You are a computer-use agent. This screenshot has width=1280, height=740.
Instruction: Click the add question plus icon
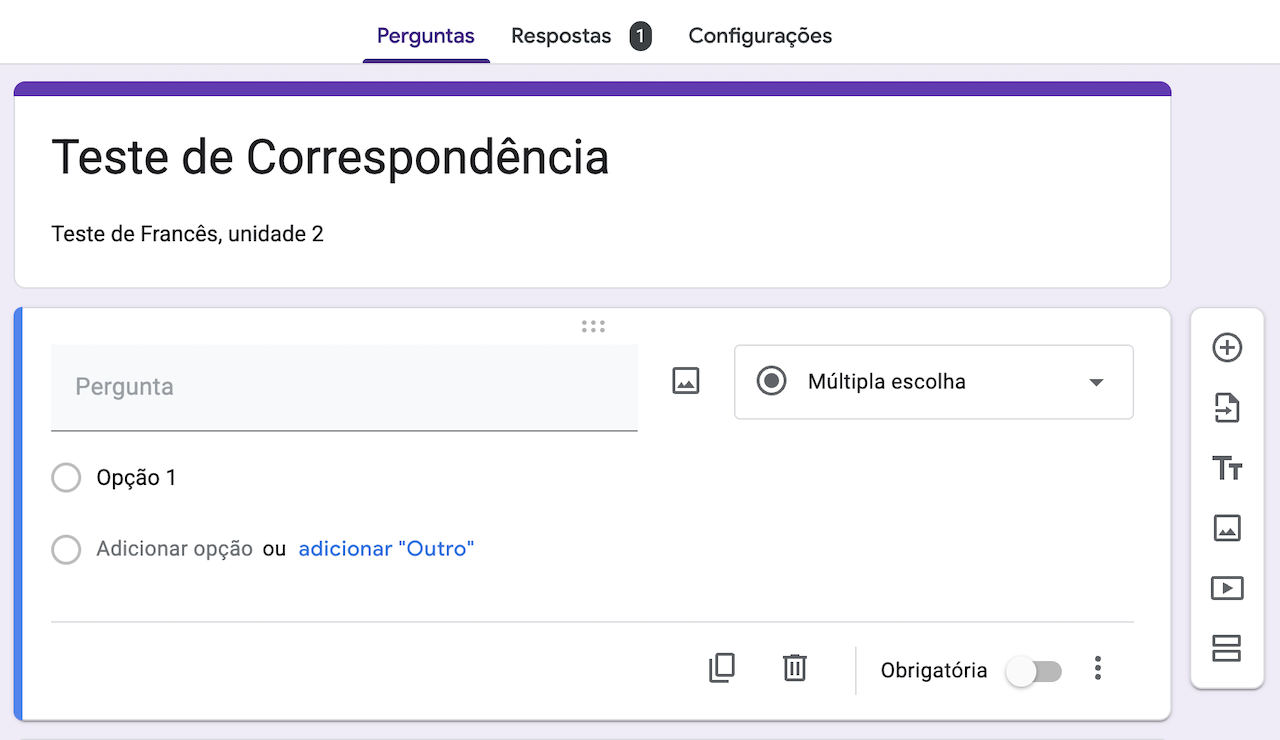[1227, 348]
